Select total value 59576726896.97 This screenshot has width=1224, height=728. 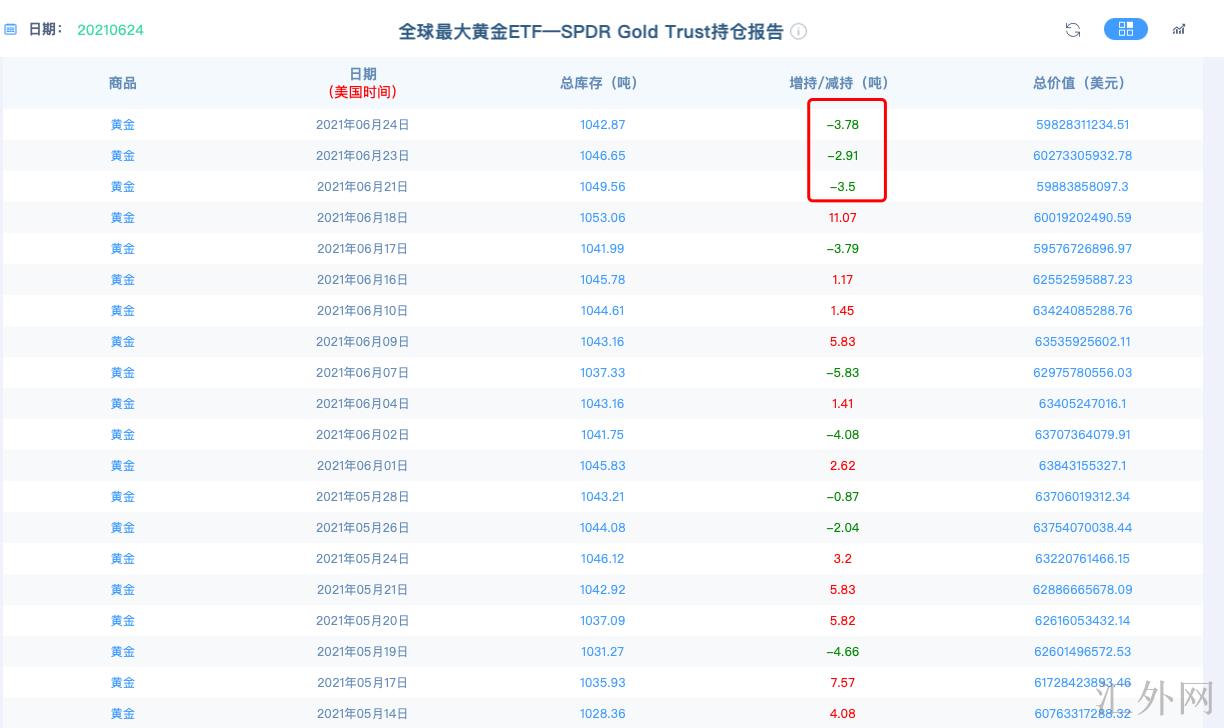point(1085,249)
